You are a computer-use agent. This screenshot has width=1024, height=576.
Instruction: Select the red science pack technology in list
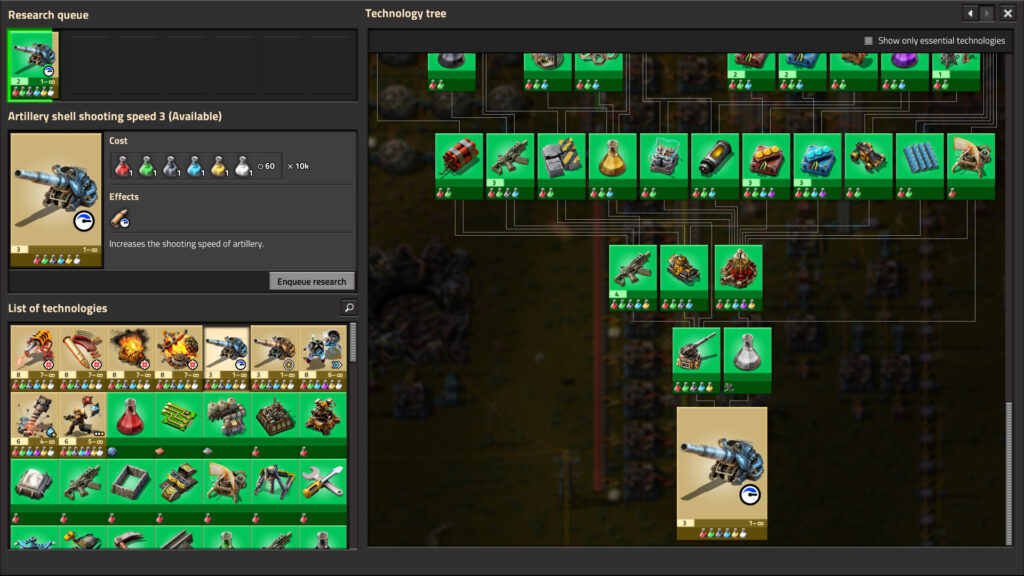coord(130,420)
